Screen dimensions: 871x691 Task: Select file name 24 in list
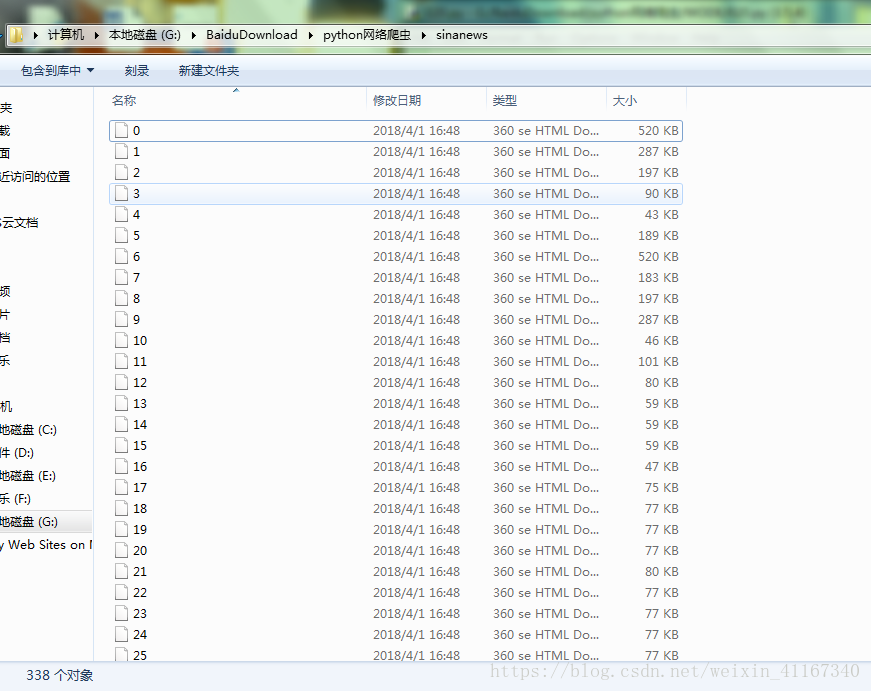[140, 635]
